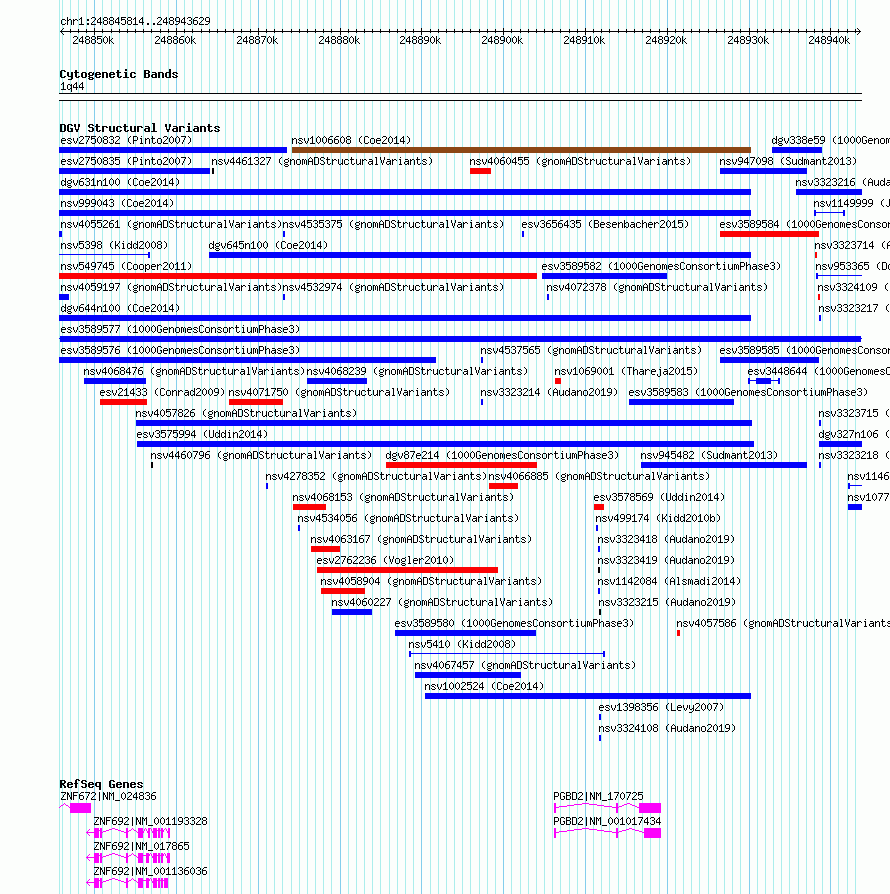
Task: Click red bar under nsv4060455
Action: [x=481, y=171]
